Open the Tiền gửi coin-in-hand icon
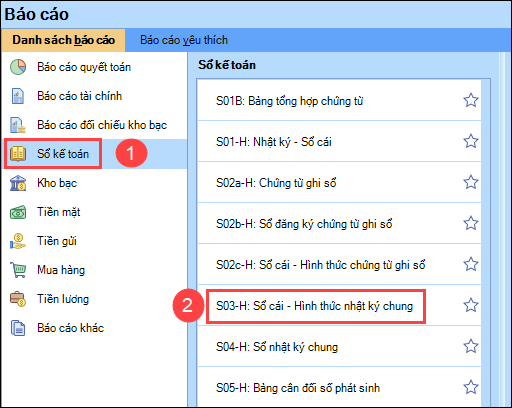Viewport: 512px width, 408px height. (18, 241)
